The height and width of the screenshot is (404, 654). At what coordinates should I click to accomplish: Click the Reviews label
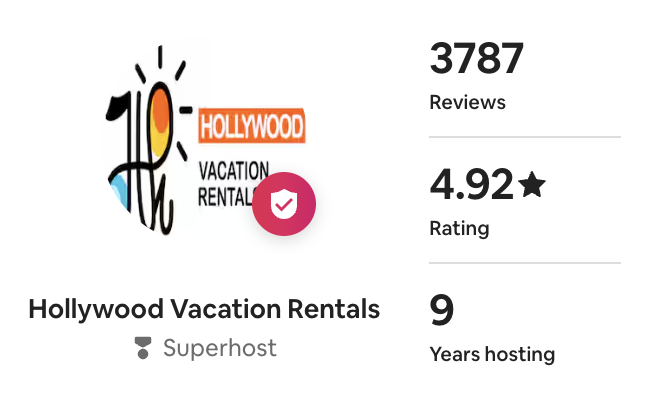[x=468, y=103]
